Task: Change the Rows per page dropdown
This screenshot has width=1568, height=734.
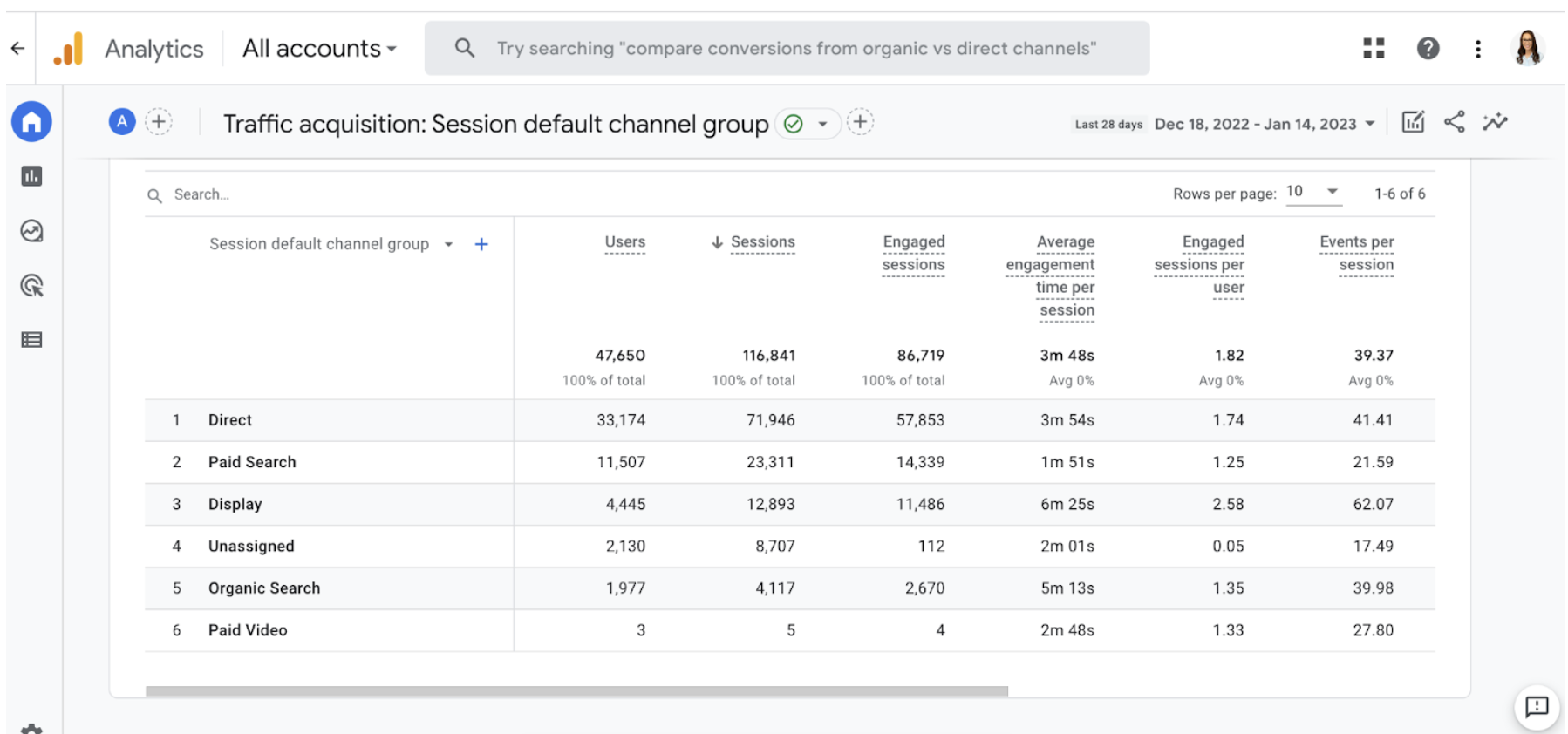Action: [1312, 192]
